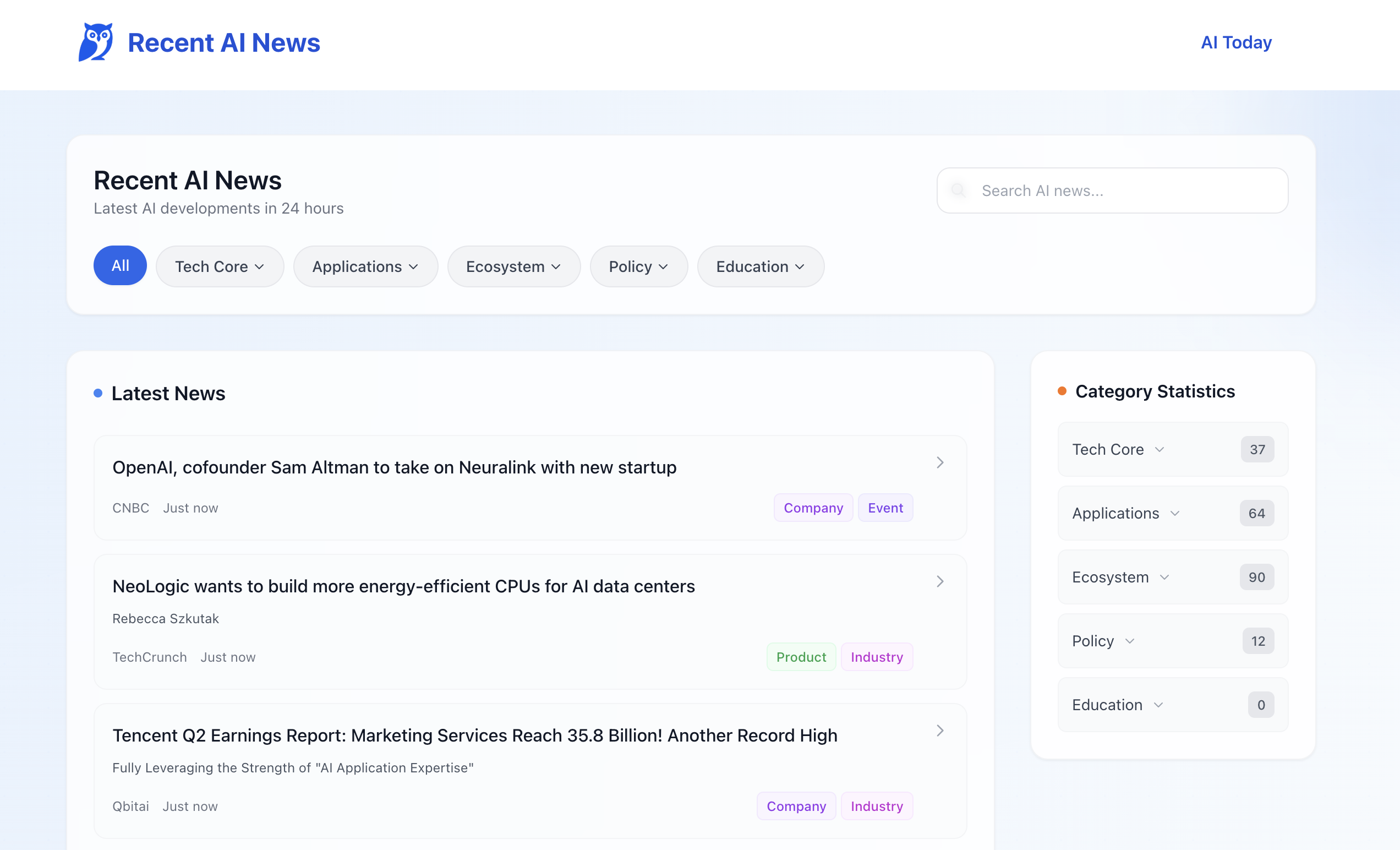Open the NeoLogic article chevron arrow
Viewport: 1400px width, 850px height.
pyautogui.click(x=940, y=581)
